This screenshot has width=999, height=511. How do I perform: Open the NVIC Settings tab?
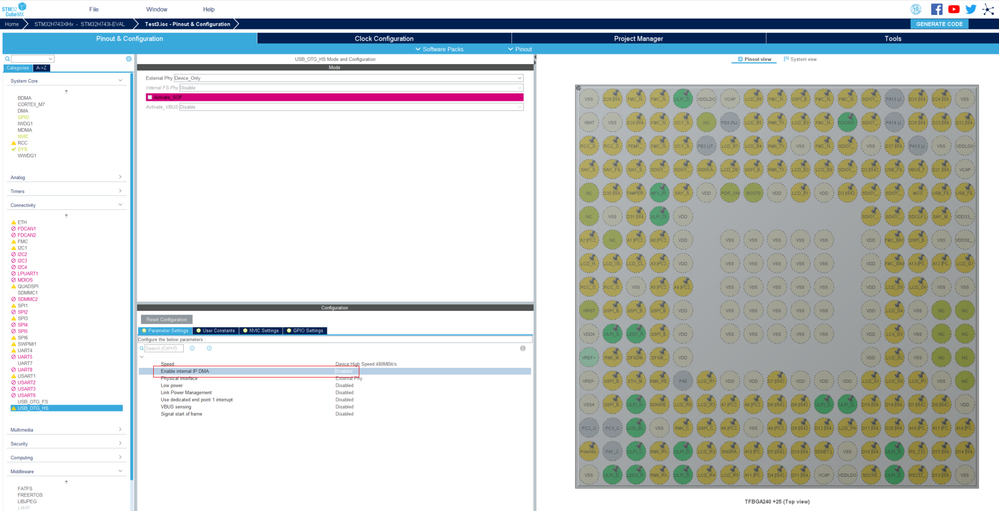coord(261,330)
